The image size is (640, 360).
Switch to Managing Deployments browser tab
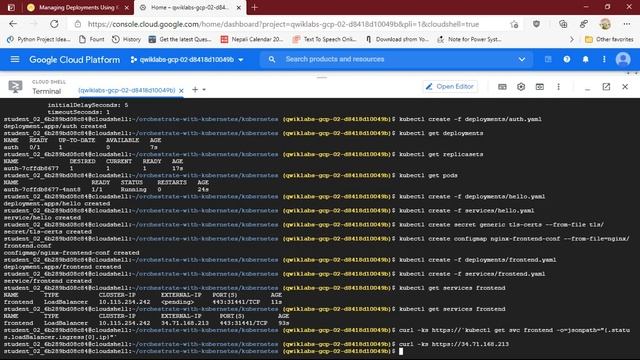pos(78,7)
